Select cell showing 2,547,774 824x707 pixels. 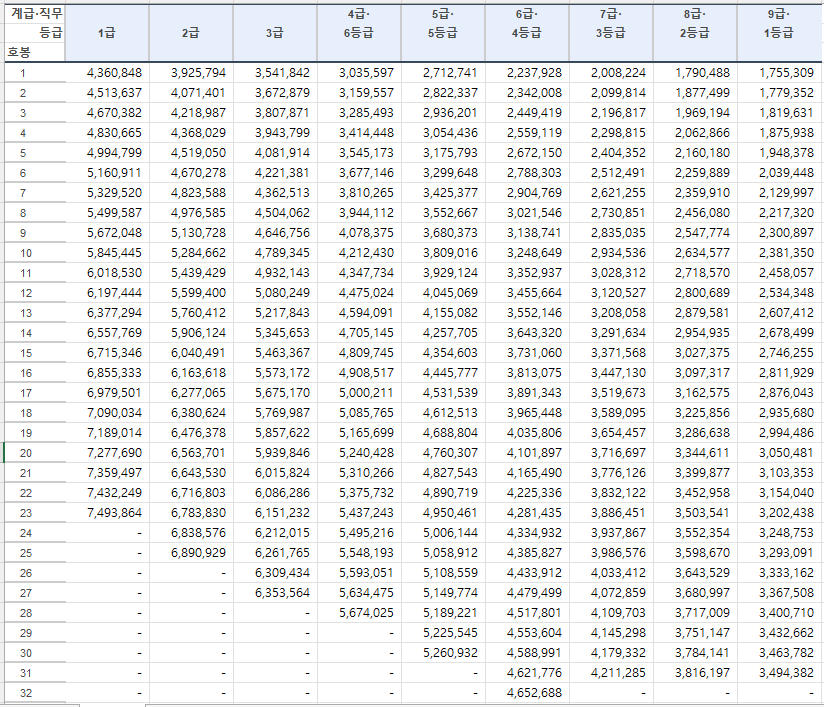[696, 232]
